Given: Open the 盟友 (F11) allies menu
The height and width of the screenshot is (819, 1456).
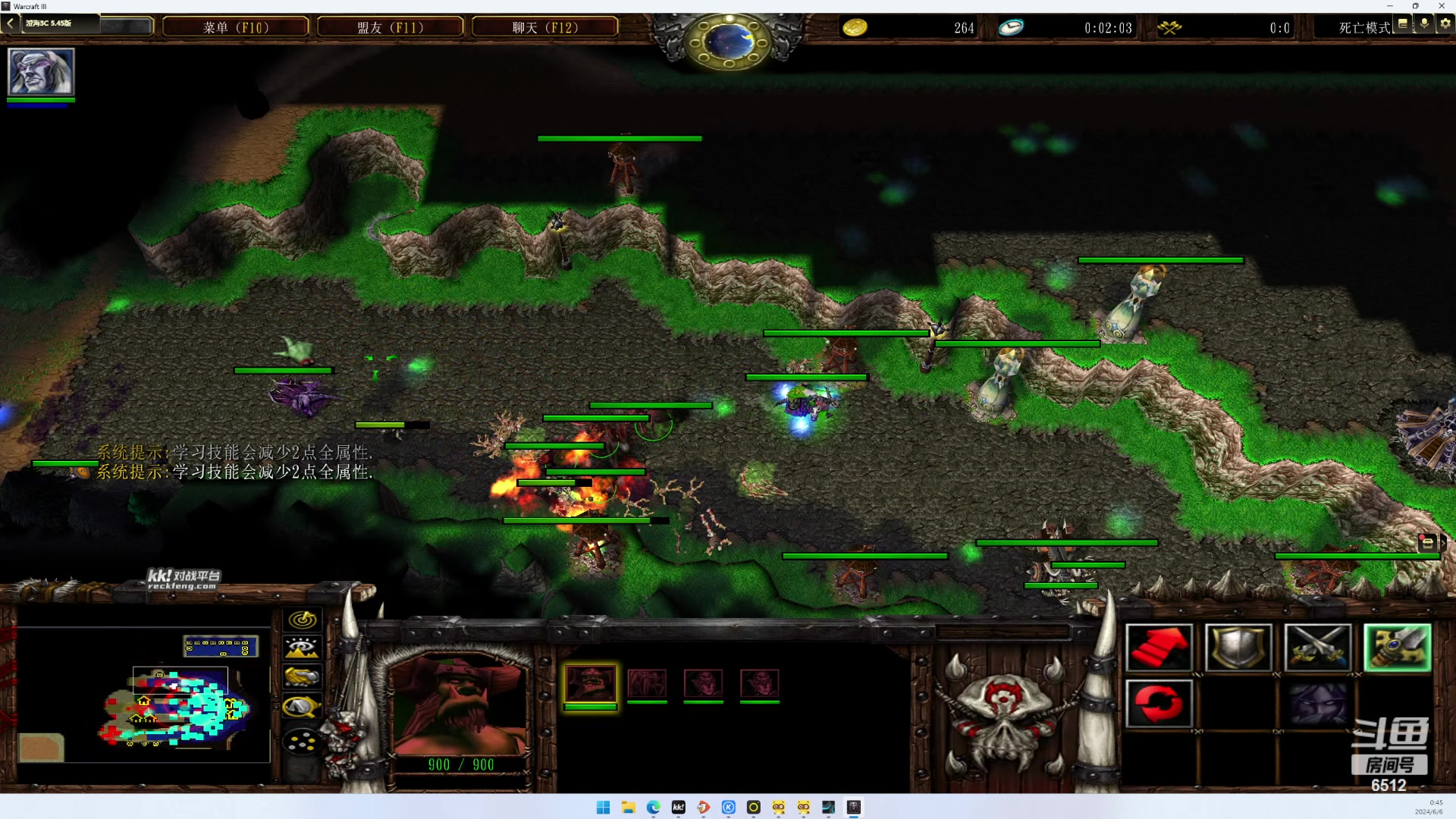Looking at the screenshot, I should click(x=390, y=27).
